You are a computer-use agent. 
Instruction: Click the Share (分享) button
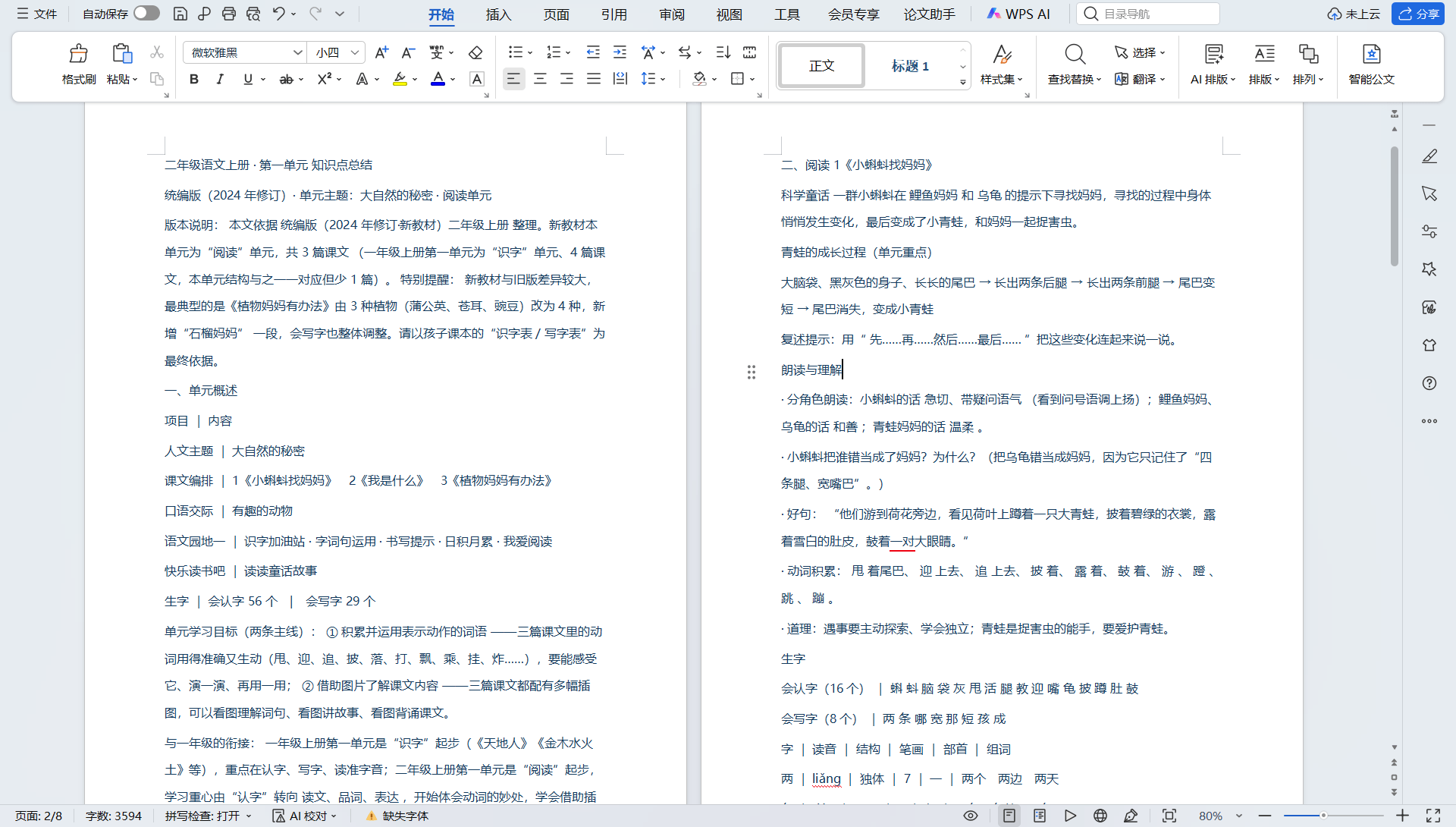(x=1418, y=14)
